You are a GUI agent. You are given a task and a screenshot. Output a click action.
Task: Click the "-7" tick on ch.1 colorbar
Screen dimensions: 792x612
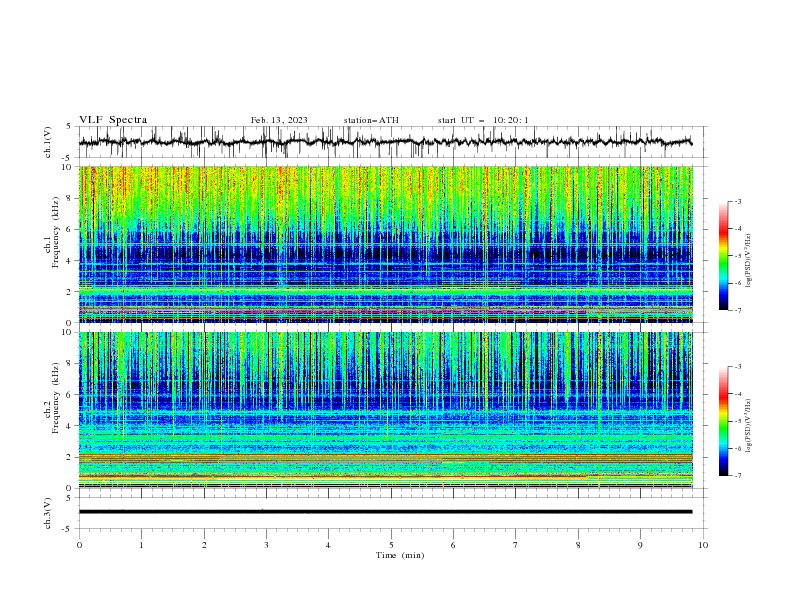pos(737,310)
